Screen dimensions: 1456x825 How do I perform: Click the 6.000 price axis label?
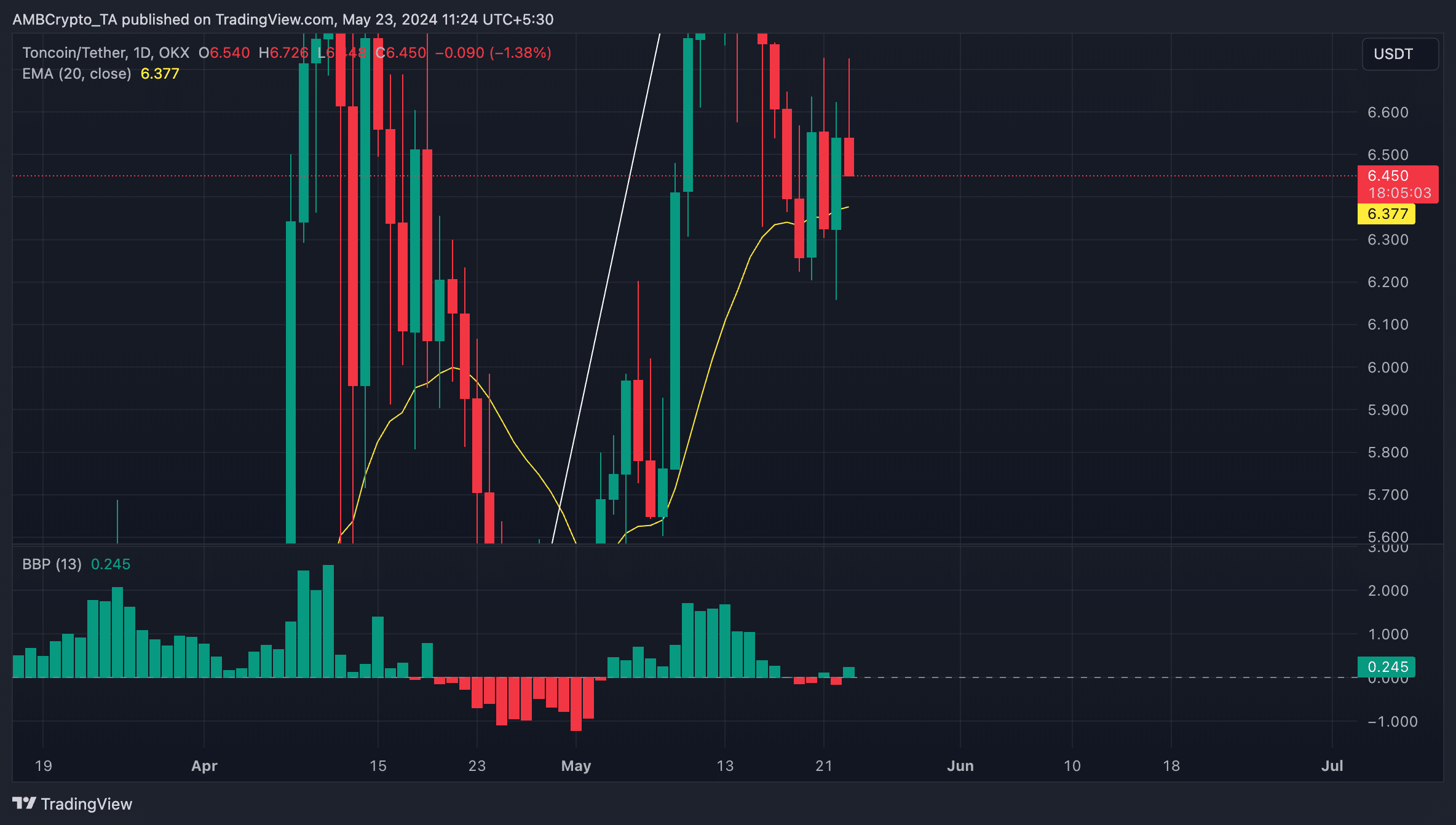(1388, 368)
